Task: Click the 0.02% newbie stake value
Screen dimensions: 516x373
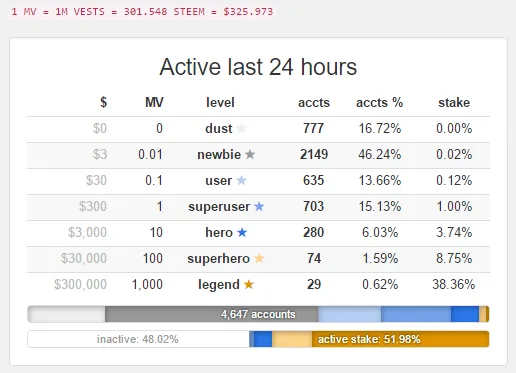Action: pyautogui.click(x=454, y=154)
